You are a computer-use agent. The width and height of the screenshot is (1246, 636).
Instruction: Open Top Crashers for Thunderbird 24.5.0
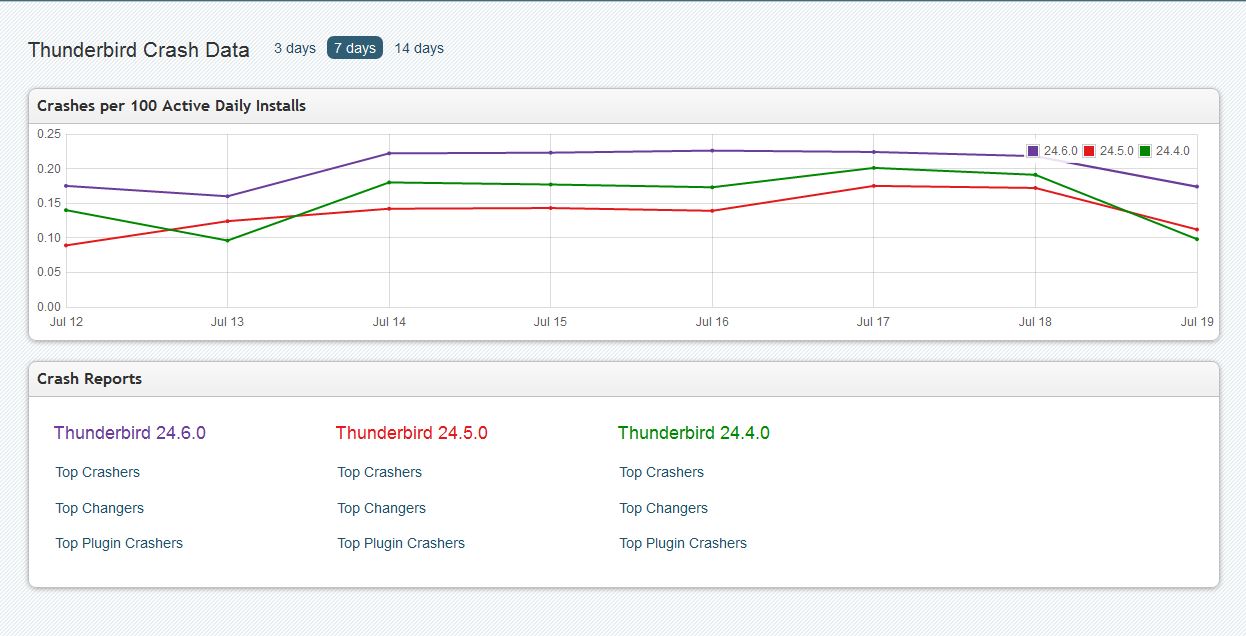click(380, 472)
